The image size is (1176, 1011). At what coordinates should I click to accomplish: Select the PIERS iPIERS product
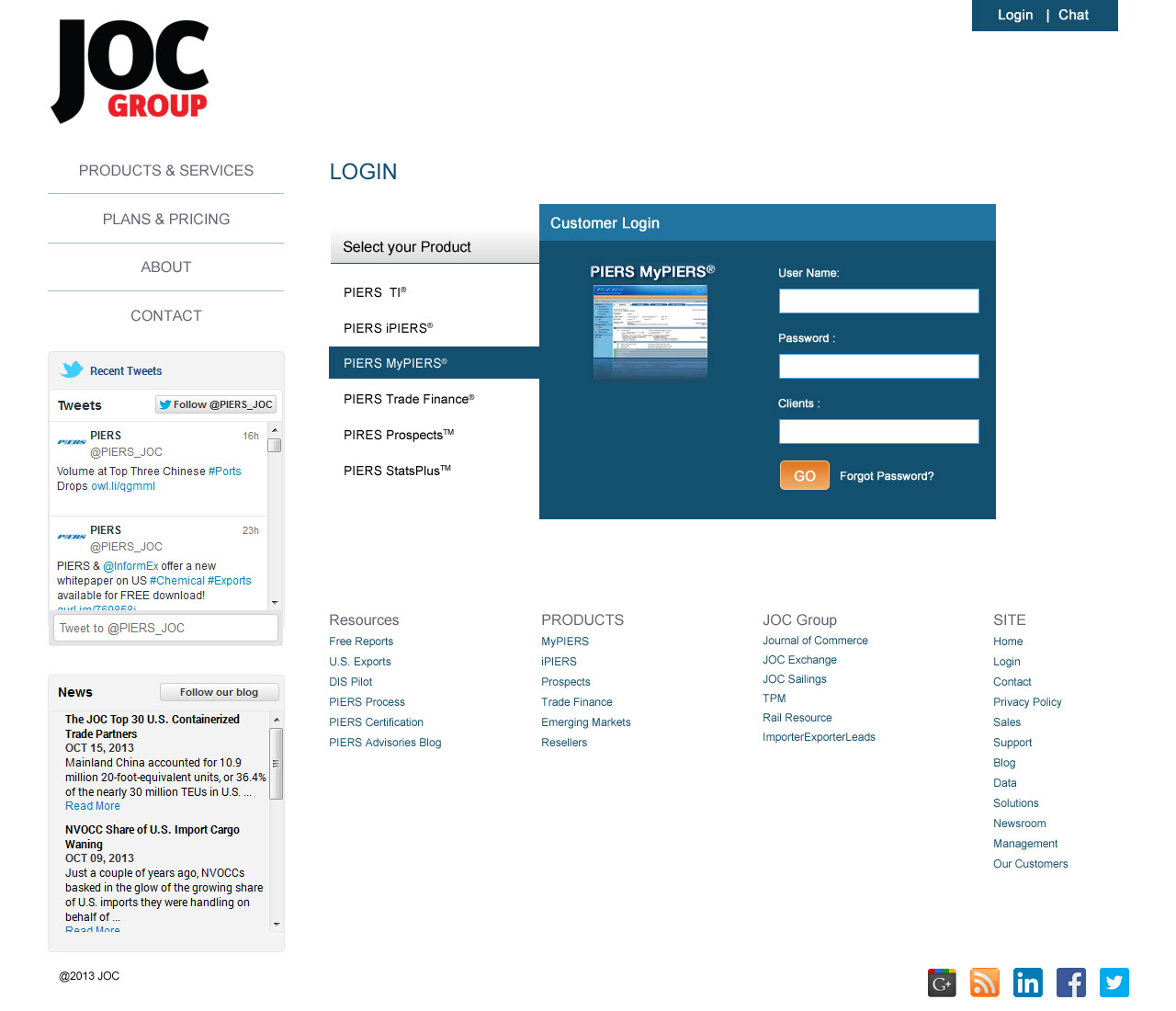pos(386,328)
